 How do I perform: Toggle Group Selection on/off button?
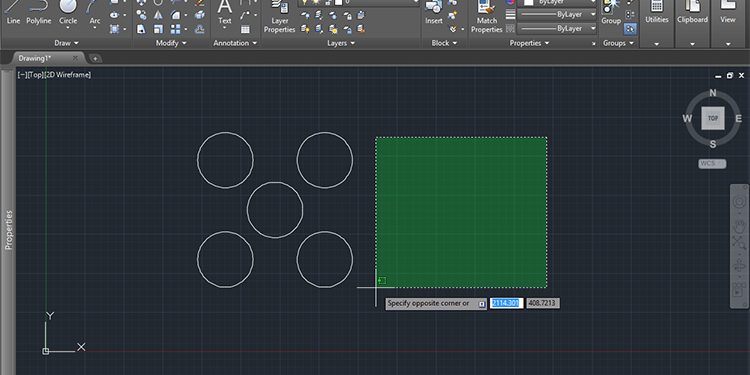pyautogui.click(x=630, y=29)
